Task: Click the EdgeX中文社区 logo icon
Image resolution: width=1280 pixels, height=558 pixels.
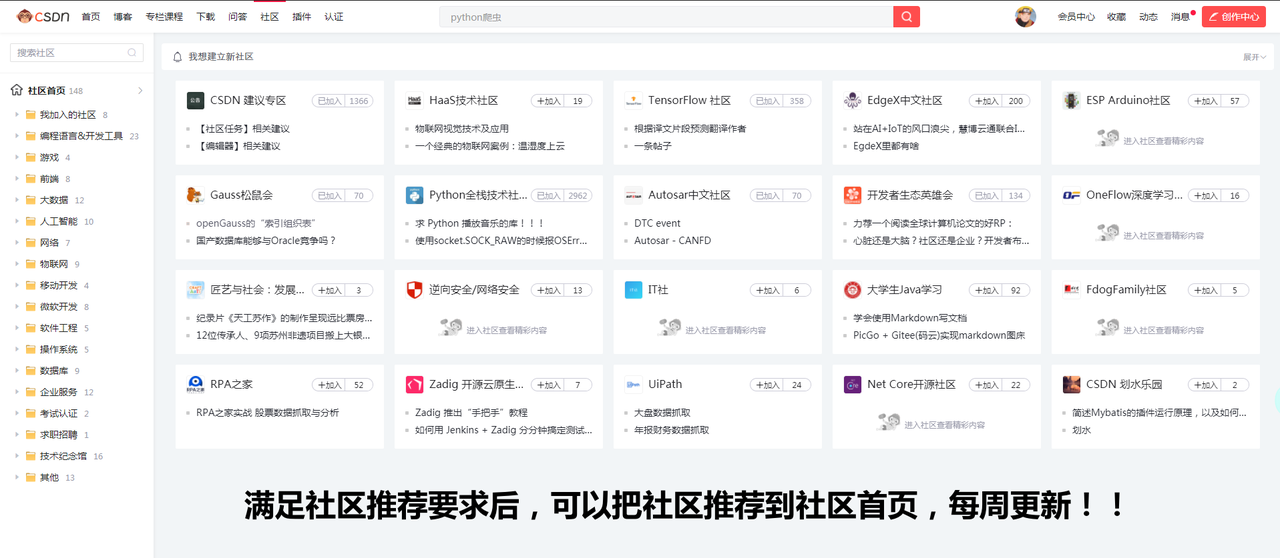Action: pyautogui.click(x=852, y=100)
